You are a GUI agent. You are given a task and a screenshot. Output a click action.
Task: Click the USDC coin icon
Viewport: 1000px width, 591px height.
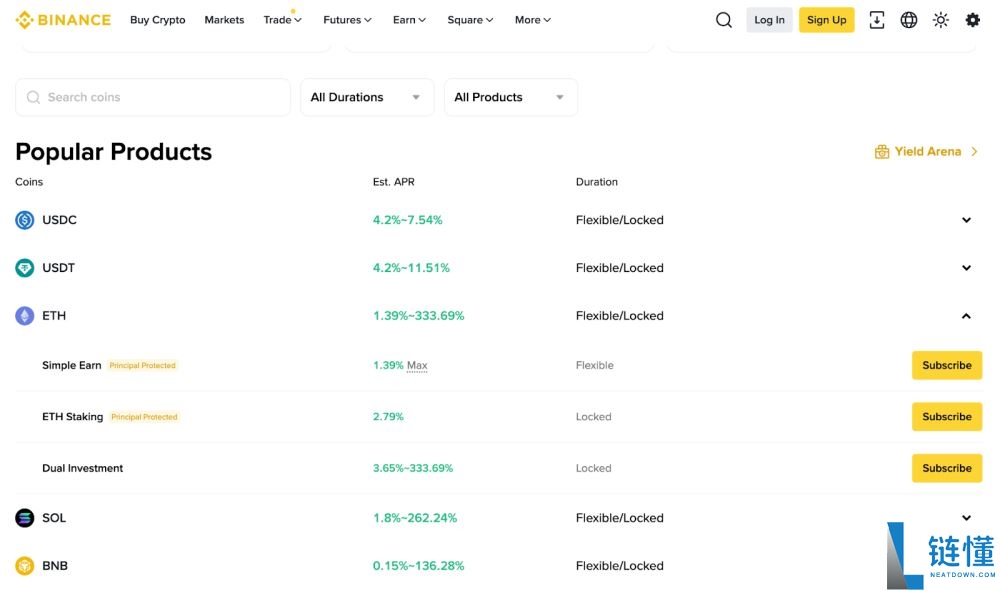[24, 220]
